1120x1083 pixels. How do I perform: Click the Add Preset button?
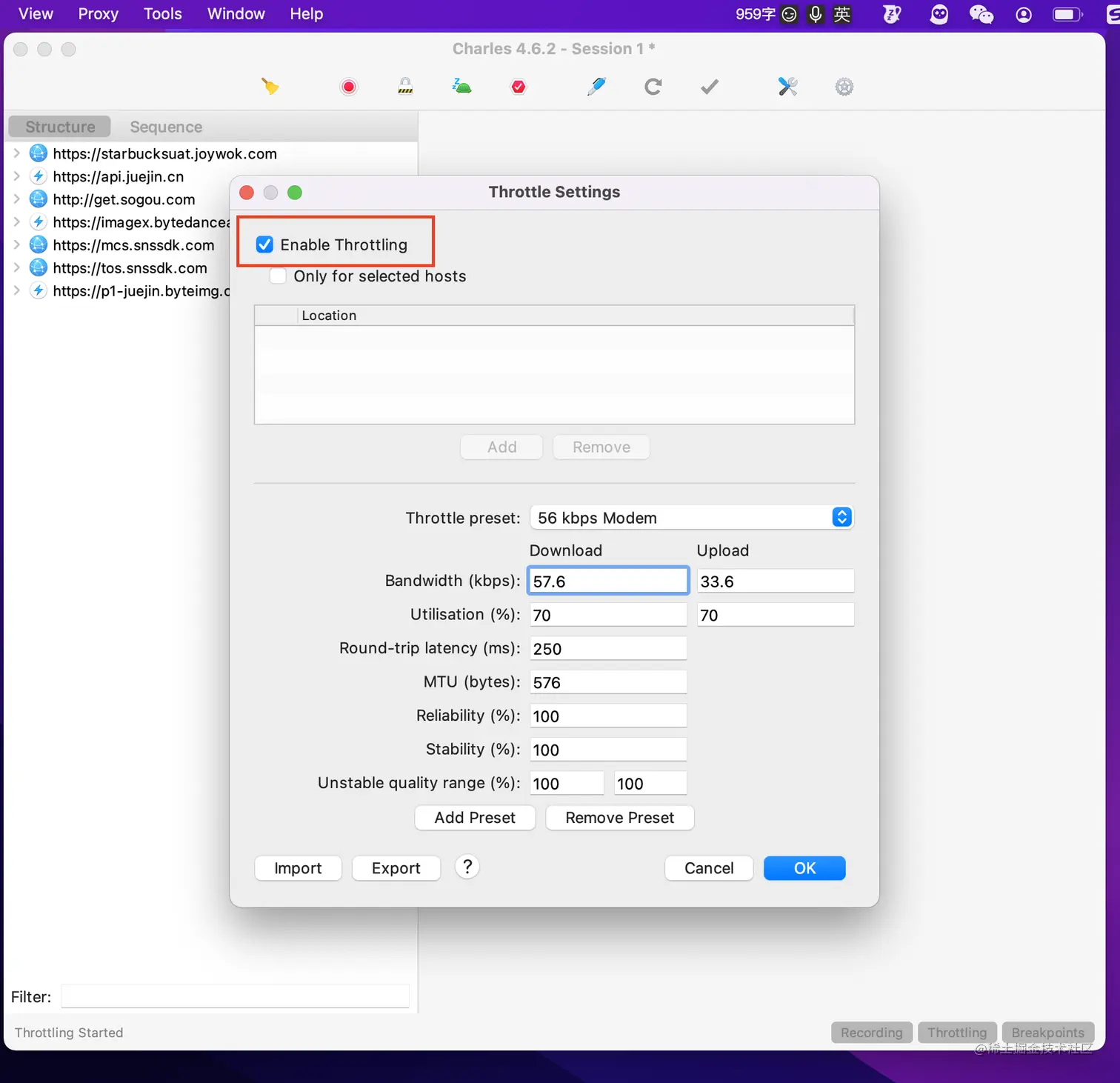point(475,818)
